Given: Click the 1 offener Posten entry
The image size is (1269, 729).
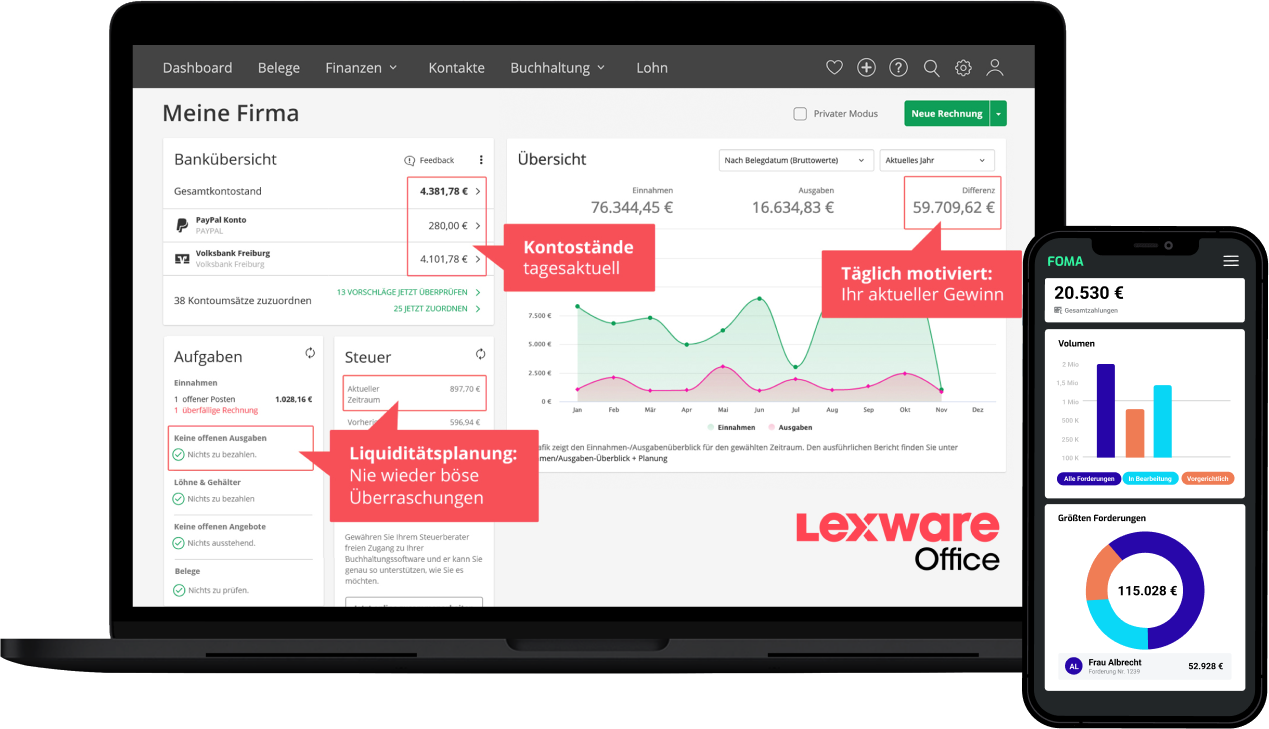Looking at the screenshot, I should 205,399.
